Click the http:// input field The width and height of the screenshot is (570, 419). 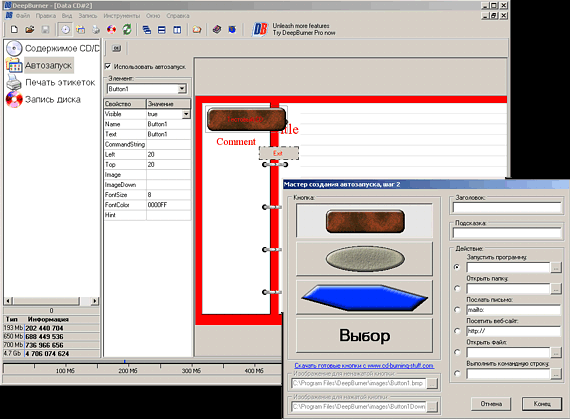(x=514, y=331)
